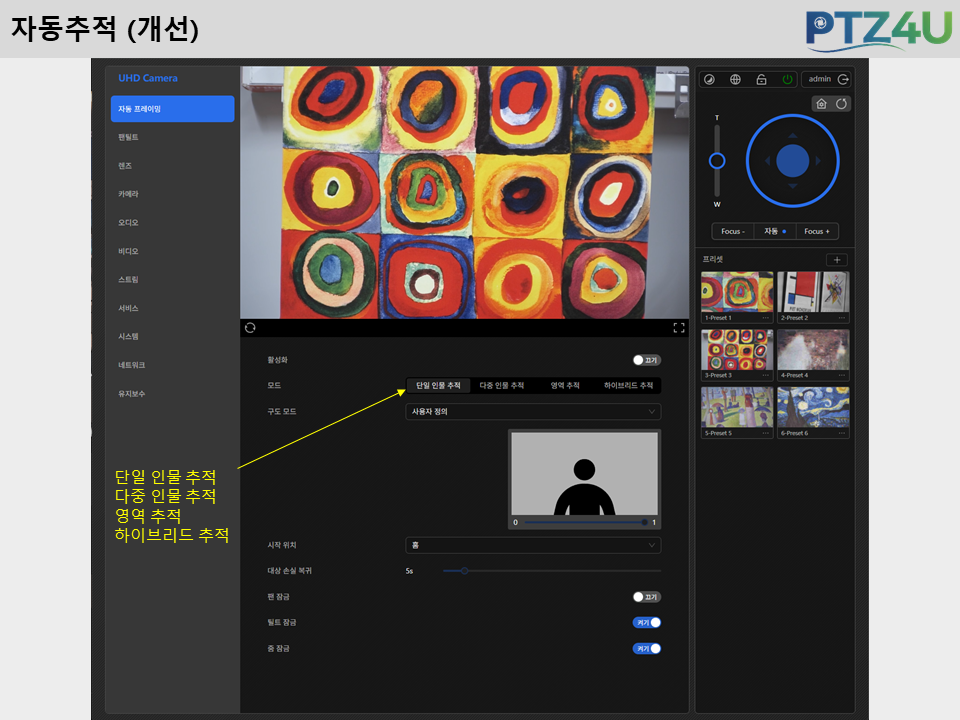Screen dimensions: 960x720
Task: Open the 구도 모드 dropdown
Action: pos(533,411)
